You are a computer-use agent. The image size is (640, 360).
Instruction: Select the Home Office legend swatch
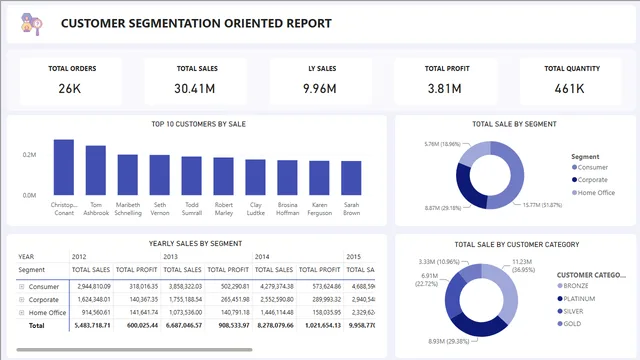[x=574, y=193]
